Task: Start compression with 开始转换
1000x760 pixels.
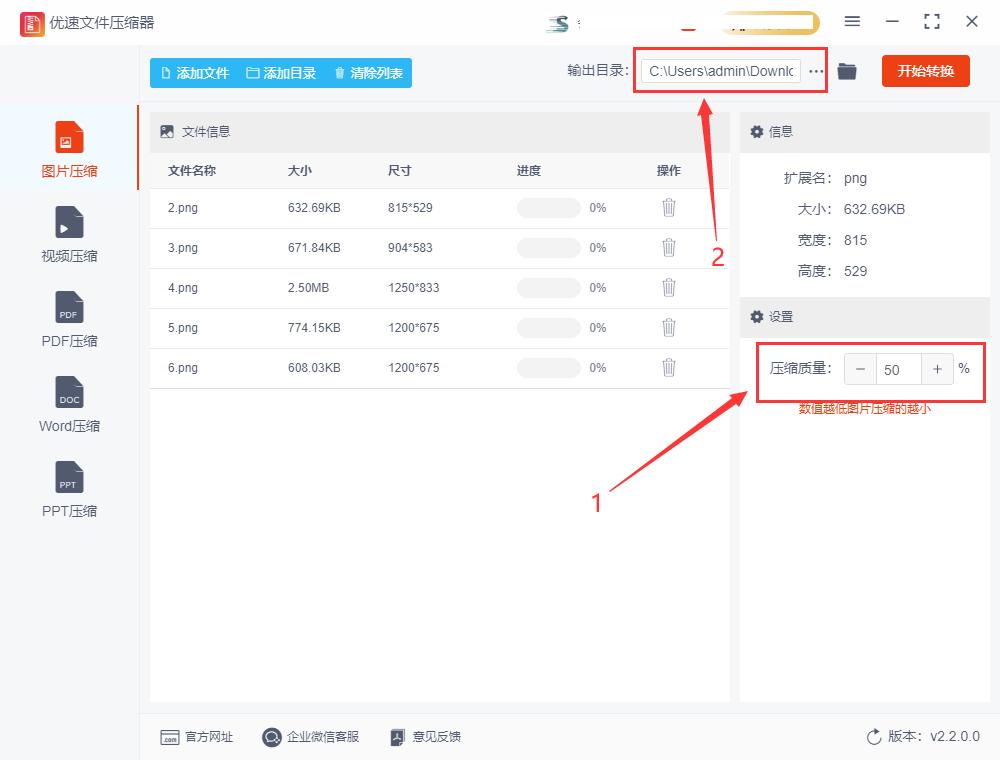Action: (925, 71)
